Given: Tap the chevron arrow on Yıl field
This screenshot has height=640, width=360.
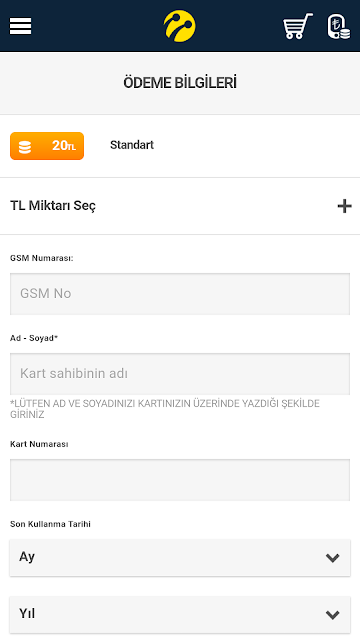Looking at the screenshot, I should pyautogui.click(x=333, y=615).
